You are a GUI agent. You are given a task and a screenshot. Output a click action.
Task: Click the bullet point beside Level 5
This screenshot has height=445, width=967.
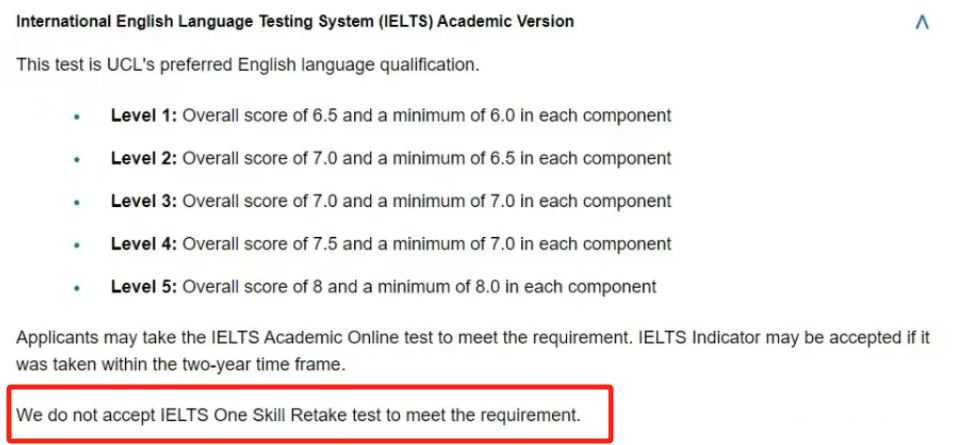[x=77, y=288]
